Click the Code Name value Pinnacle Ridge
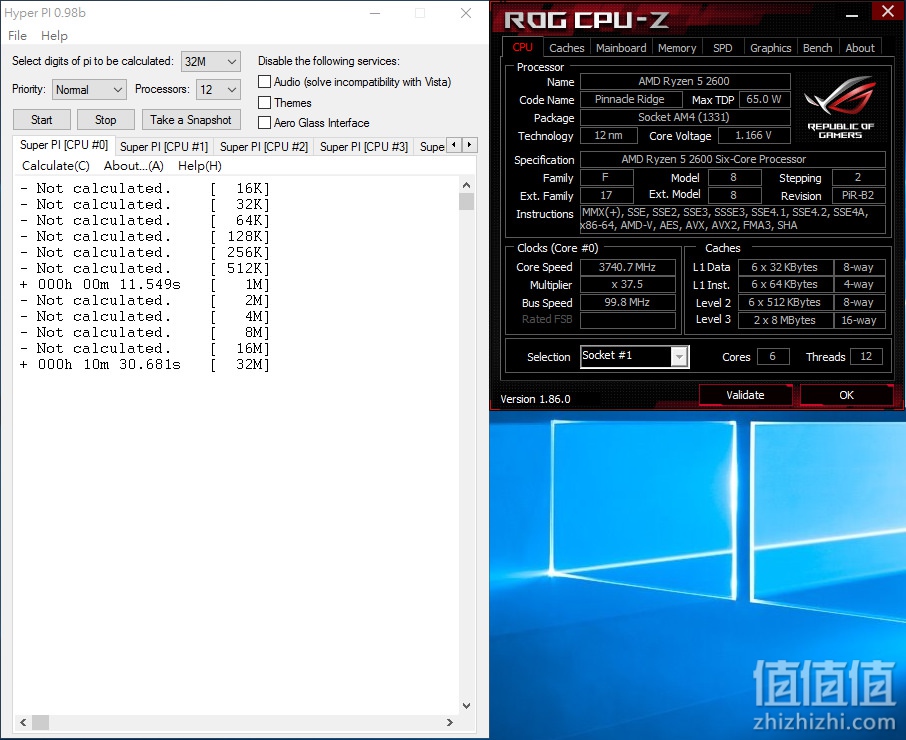 click(630, 99)
